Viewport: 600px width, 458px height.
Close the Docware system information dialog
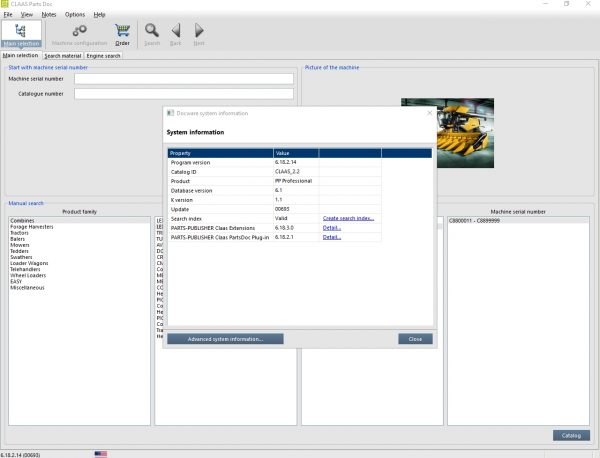coord(429,114)
